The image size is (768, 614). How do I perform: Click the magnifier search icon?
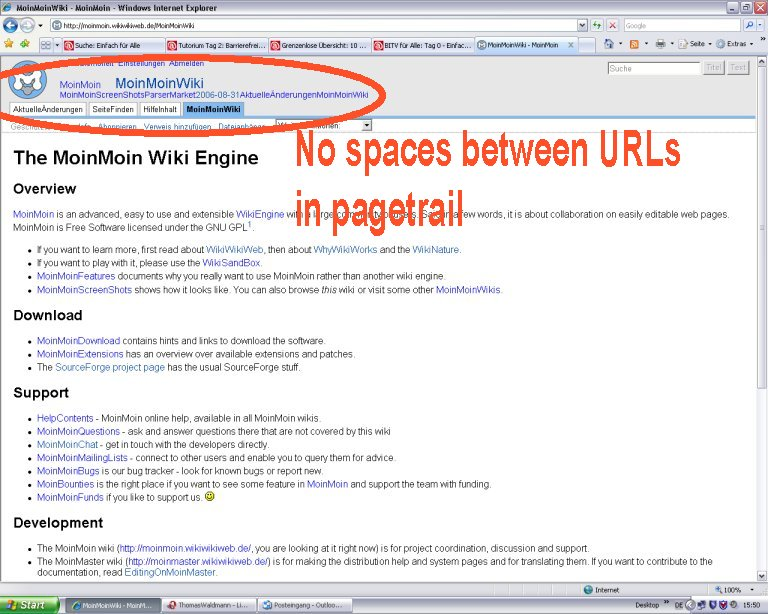pos(749,25)
